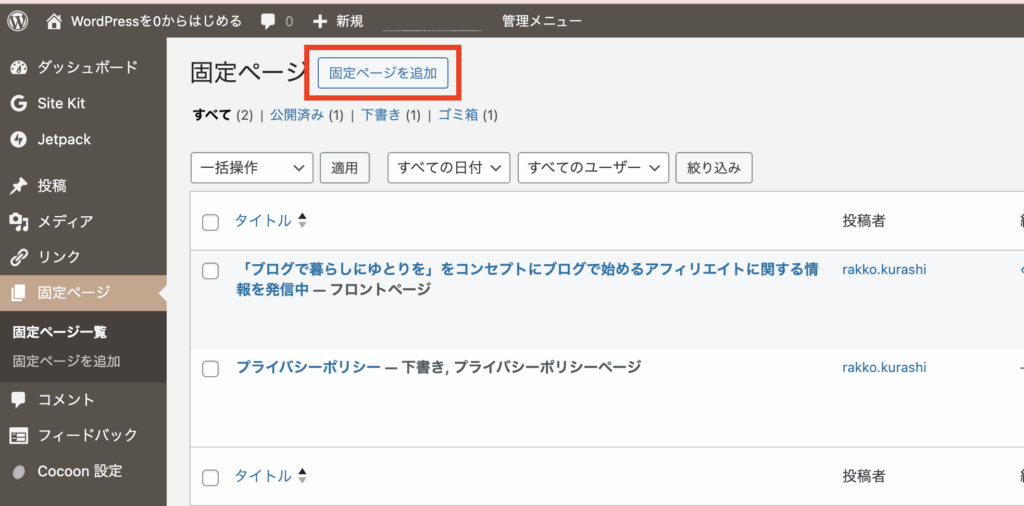Open the 「ブログで暮らしにゆとりを」 page title link
This screenshot has height=506, width=1024.
coord(527,279)
